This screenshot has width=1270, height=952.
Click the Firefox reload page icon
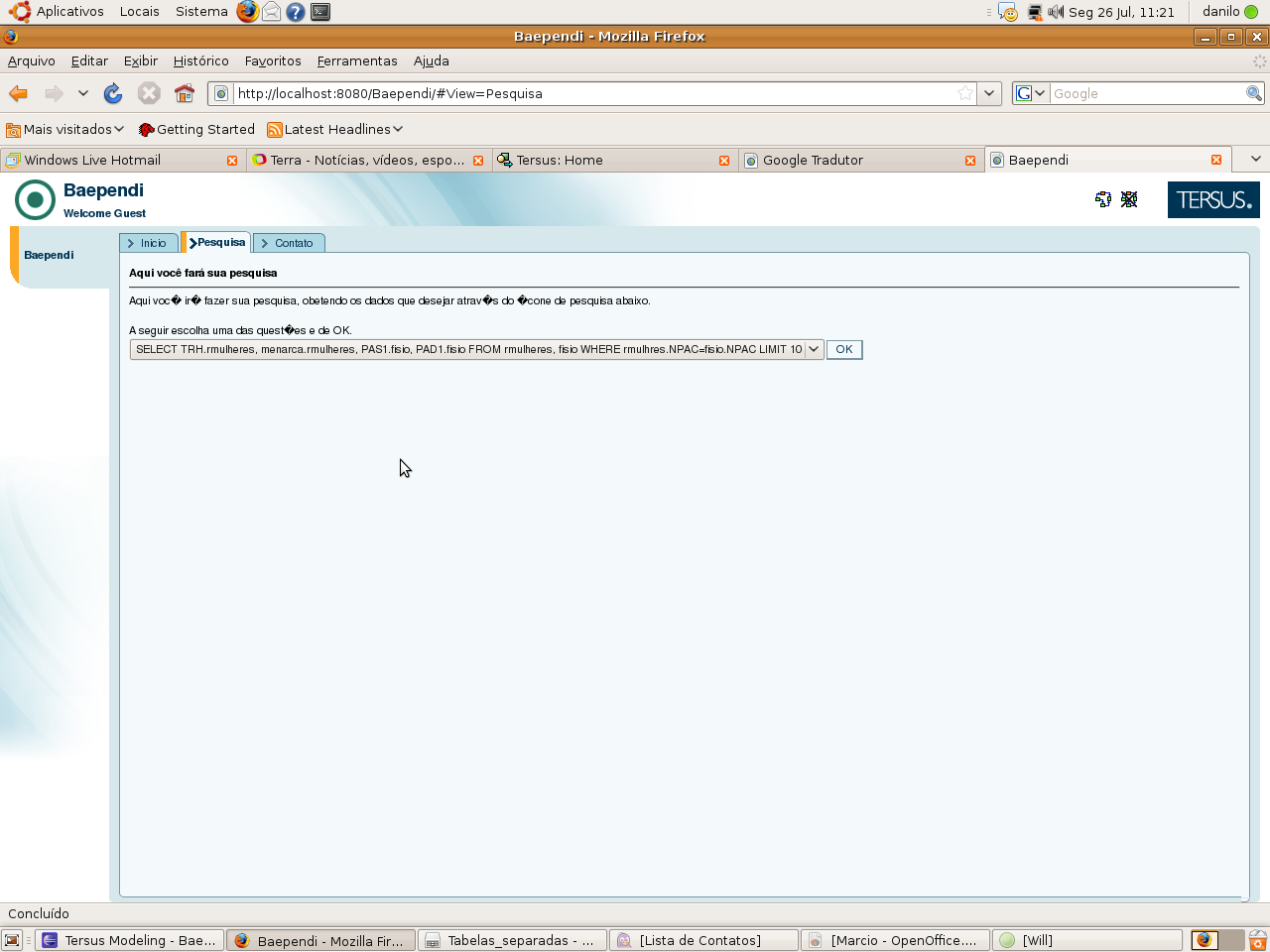tap(113, 93)
